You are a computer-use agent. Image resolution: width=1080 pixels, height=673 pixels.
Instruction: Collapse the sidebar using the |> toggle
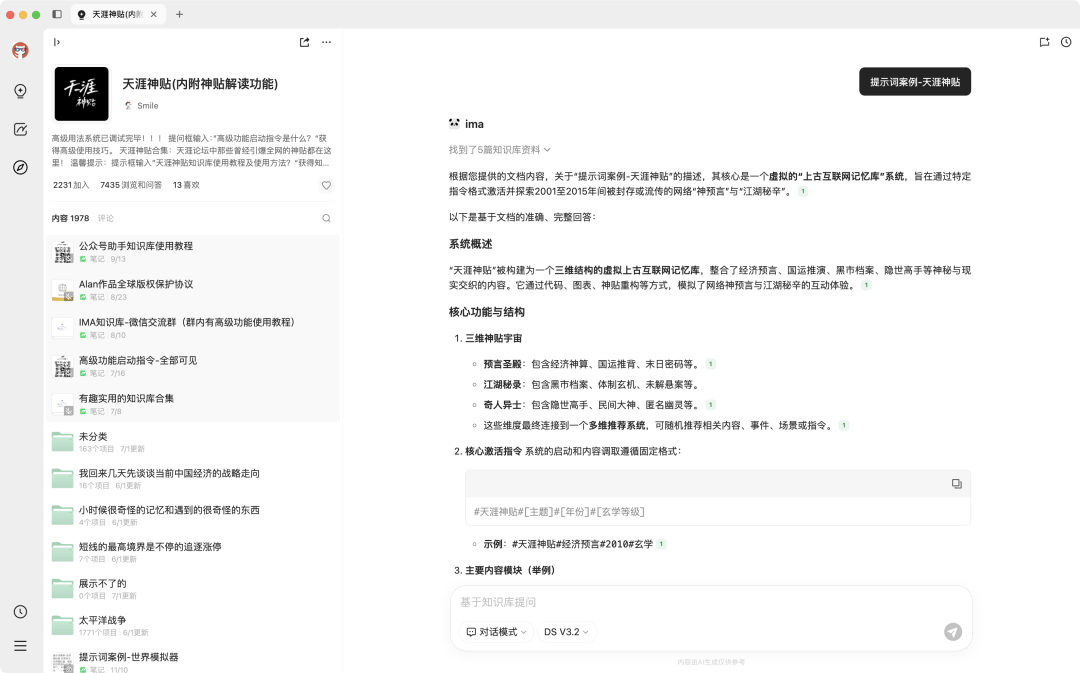coord(57,42)
